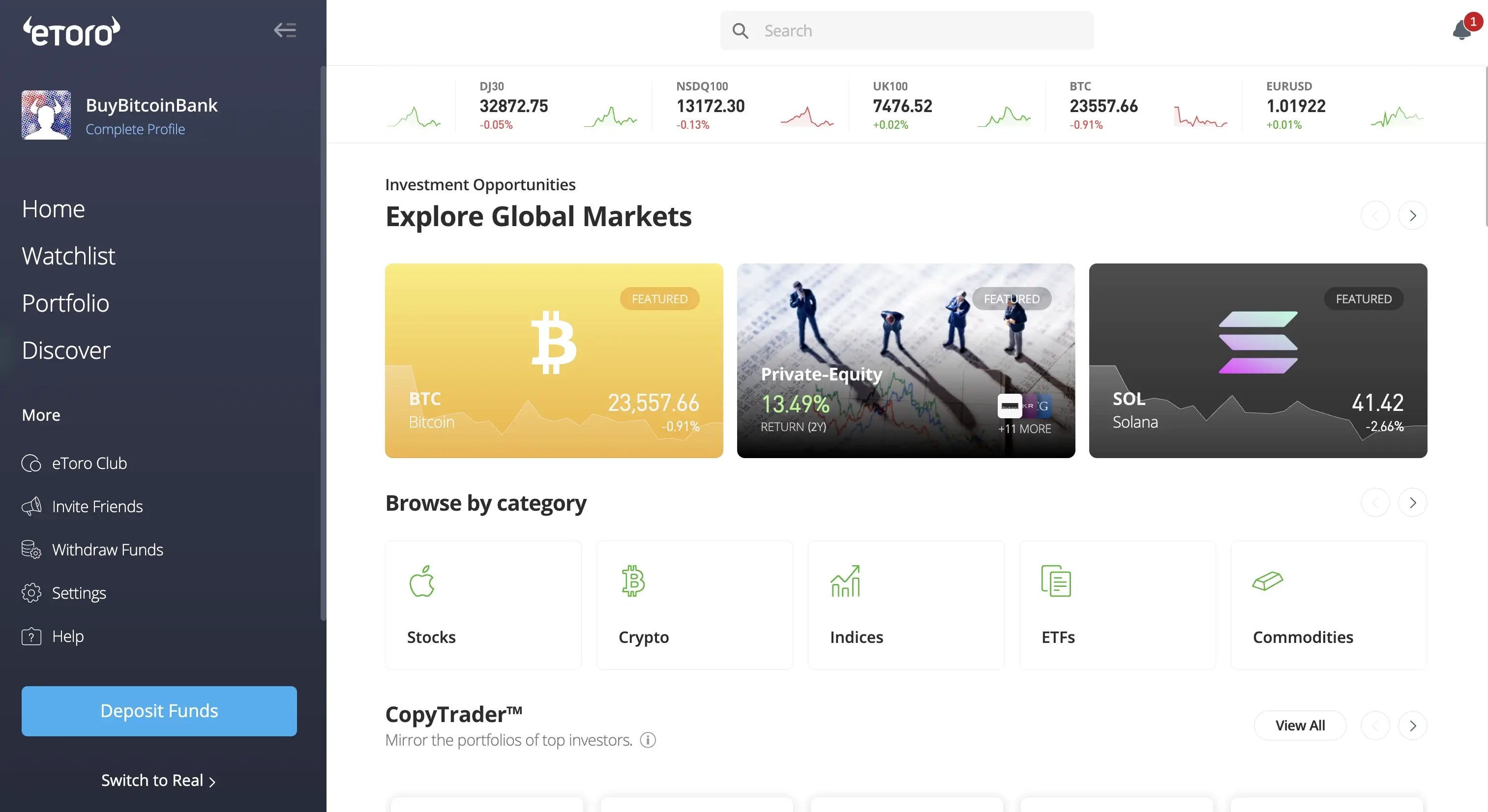
Task: Click the Commodities gold bar icon
Action: click(x=1267, y=580)
